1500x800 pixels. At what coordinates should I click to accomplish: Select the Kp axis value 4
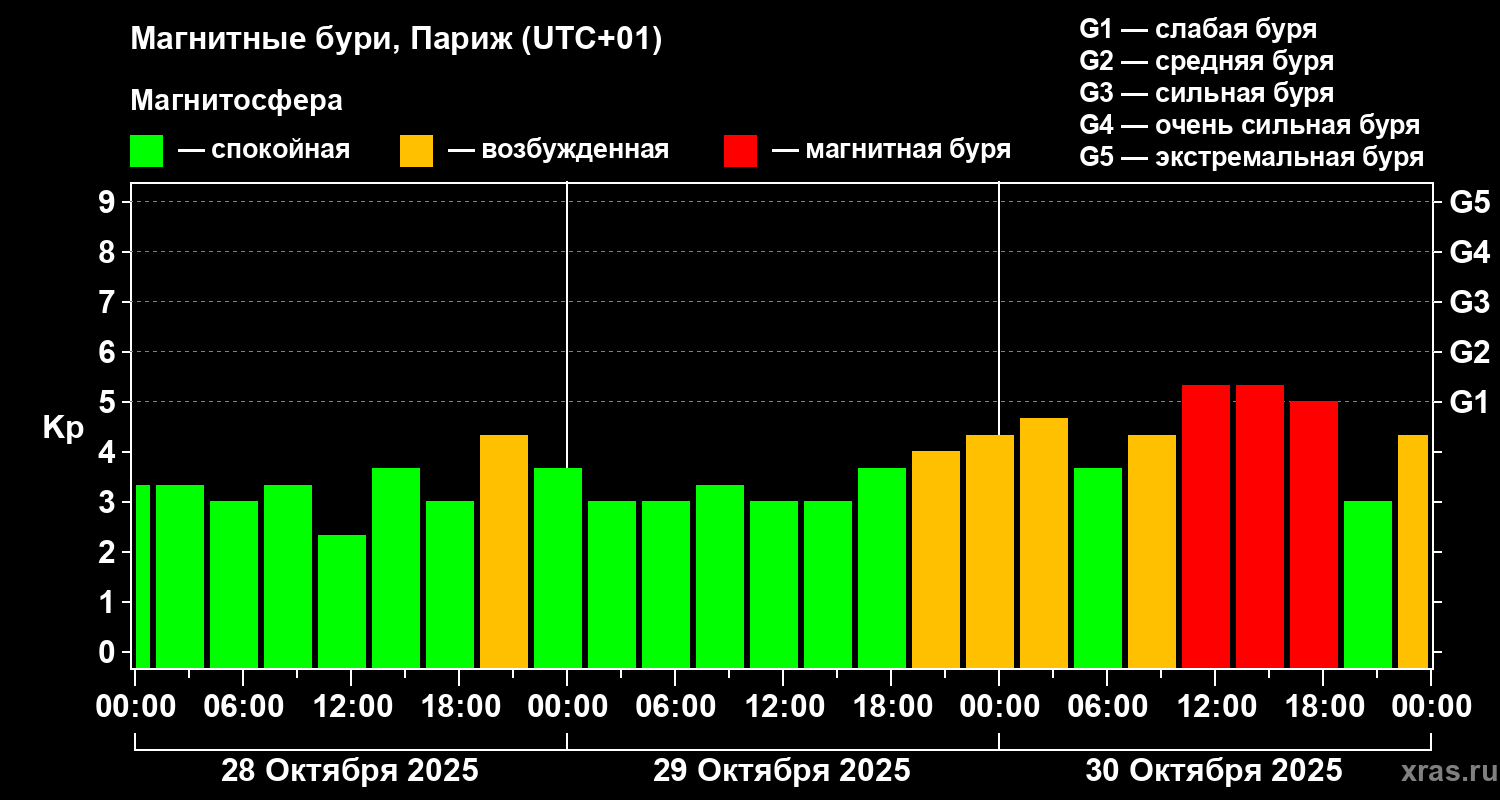(109, 452)
